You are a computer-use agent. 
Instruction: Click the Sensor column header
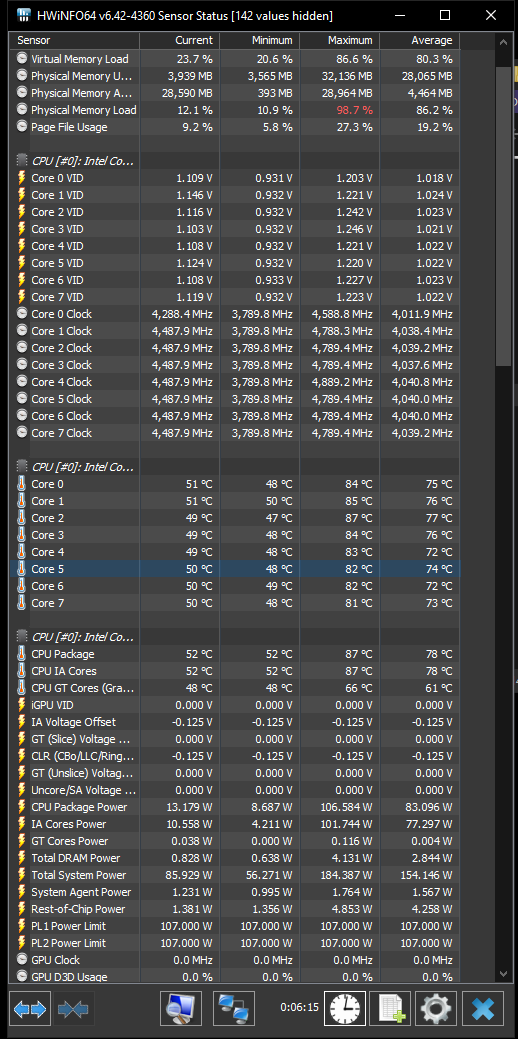[74, 40]
